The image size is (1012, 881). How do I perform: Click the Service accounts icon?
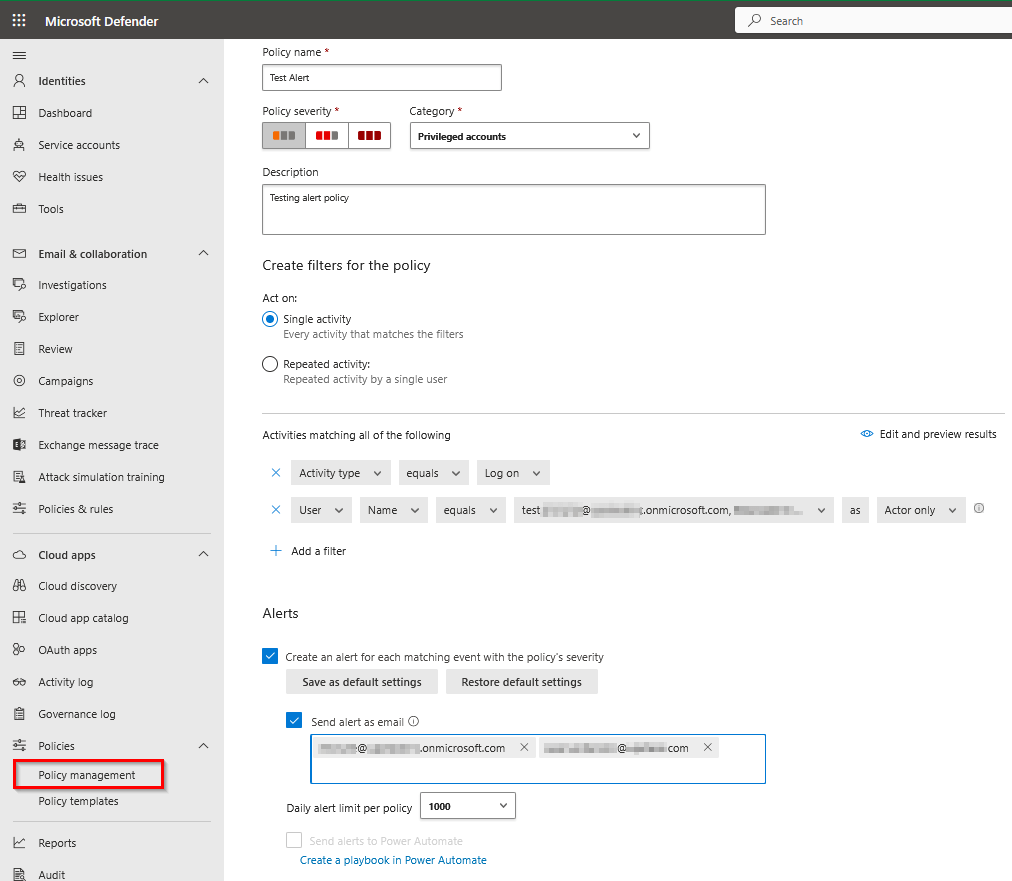[19, 145]
